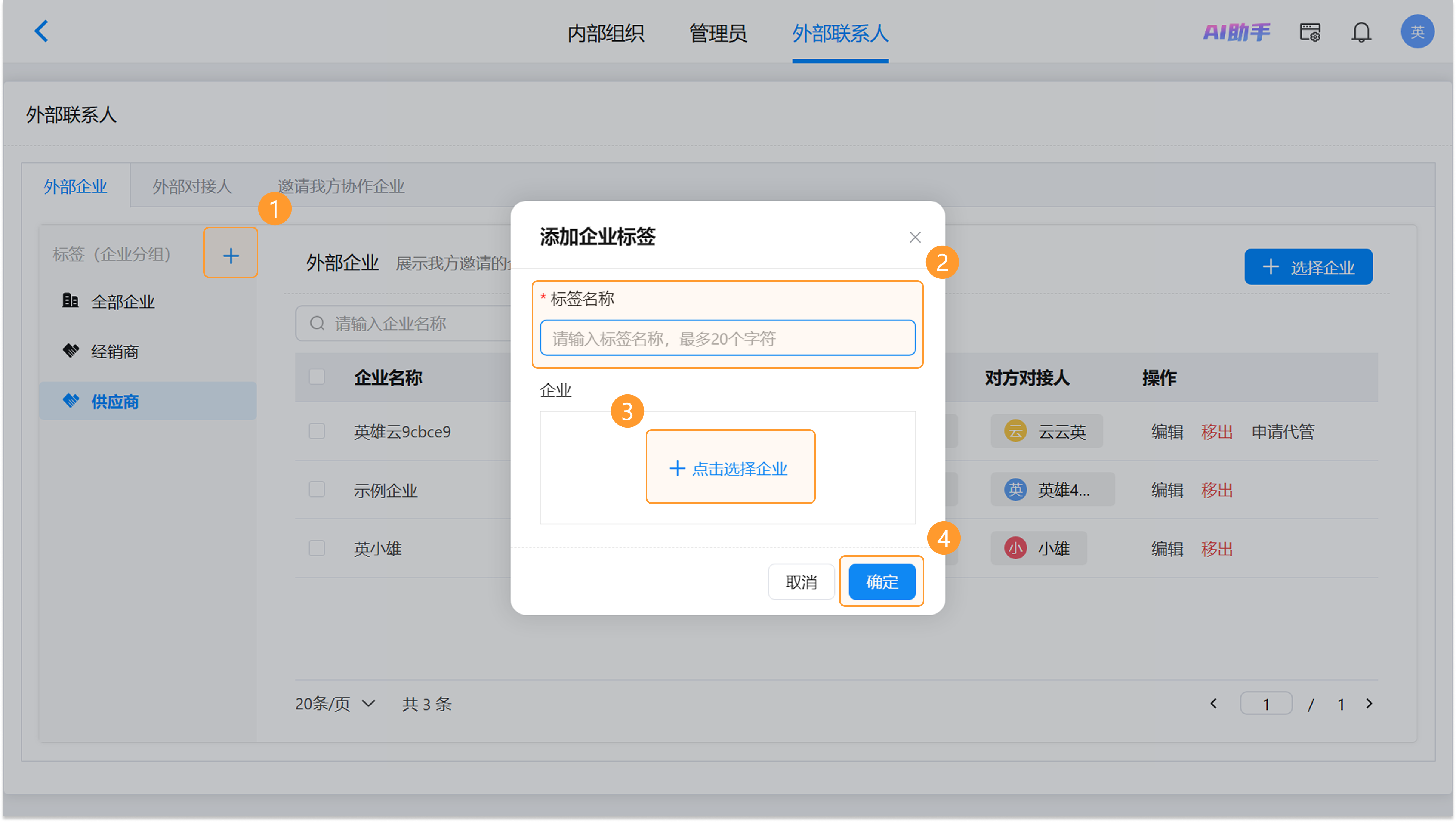1456x822 pixels.
Task: Remove the 云云英 row with 移出
Action: 1217,432
